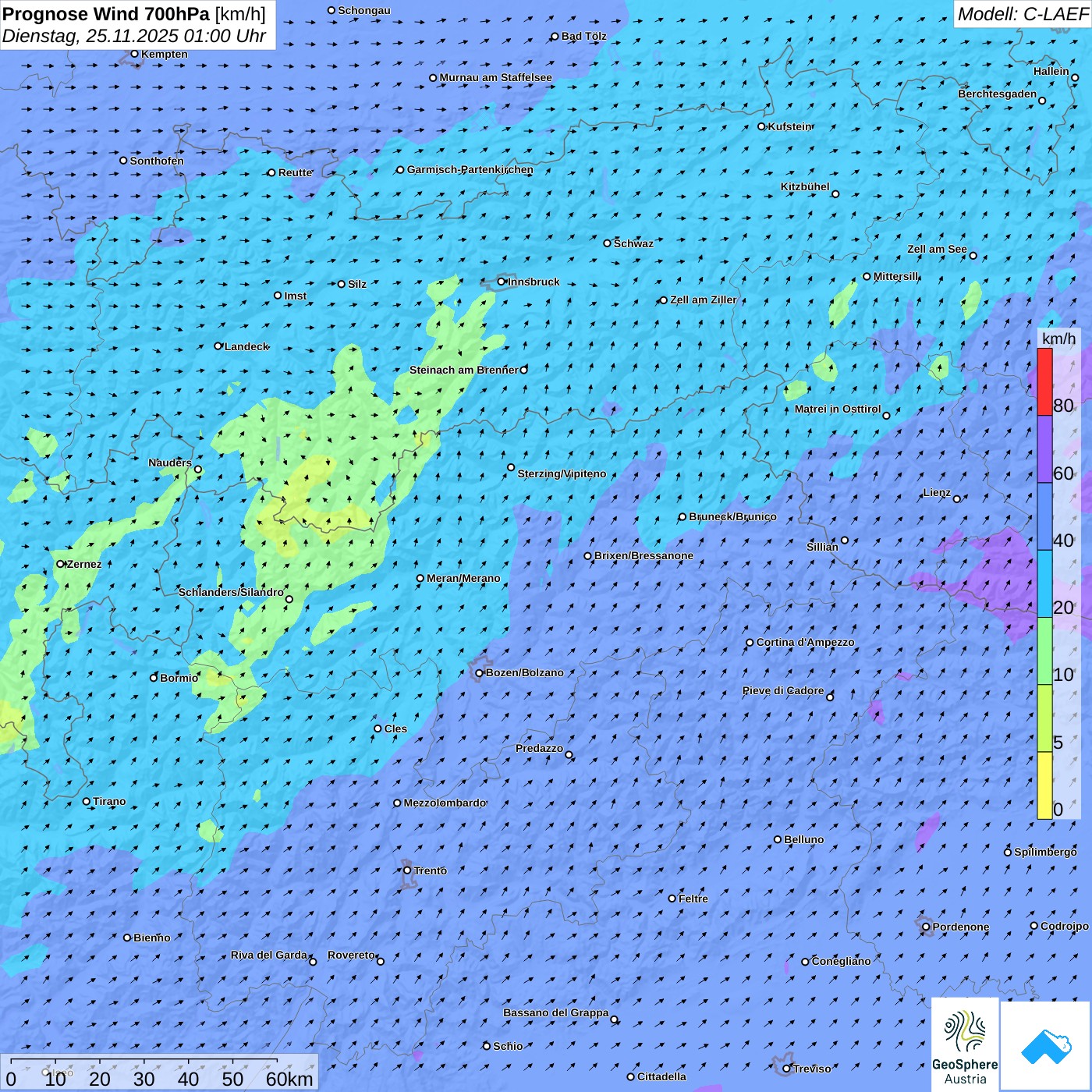The width and height of the screenshot is (1092, 1092).
Task: Click the Pieve di Cadore label
Action: tap(783, 690)
